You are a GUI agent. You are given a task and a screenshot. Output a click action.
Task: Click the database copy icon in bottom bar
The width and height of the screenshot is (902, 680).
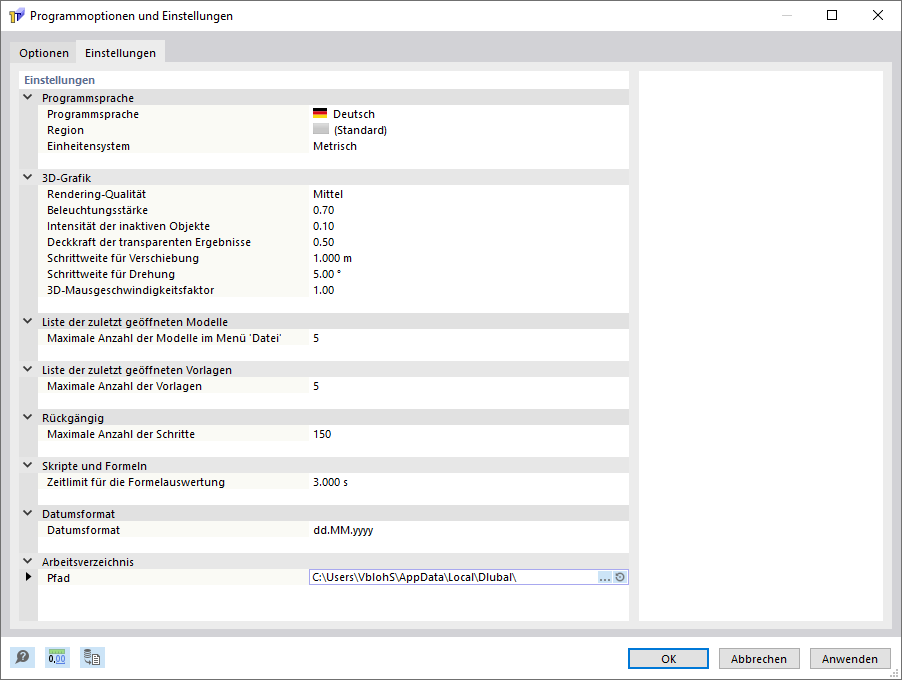(93, 657)
